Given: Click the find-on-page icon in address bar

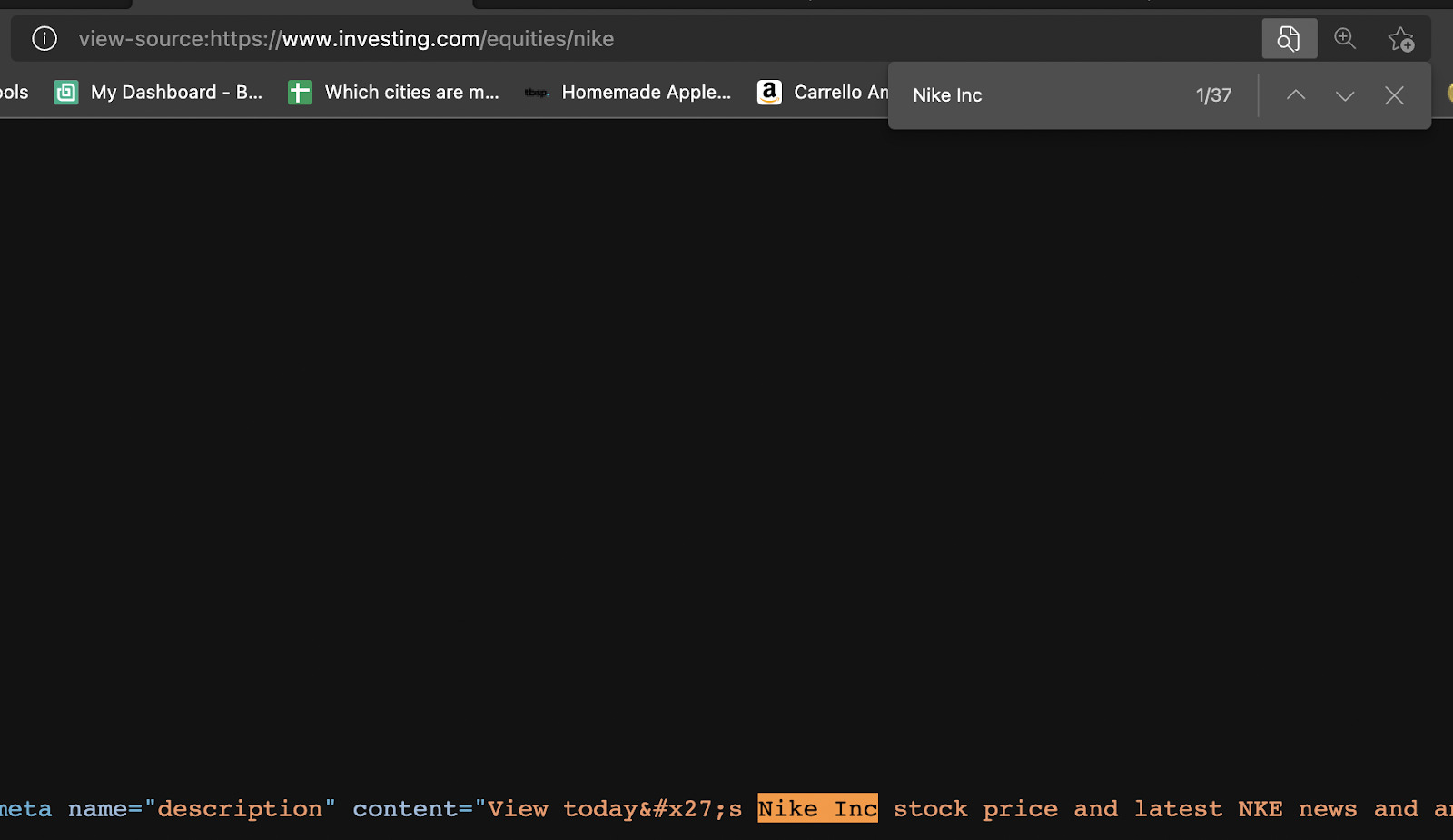Looking at the screenshot, I should (x=1289, y=38).
